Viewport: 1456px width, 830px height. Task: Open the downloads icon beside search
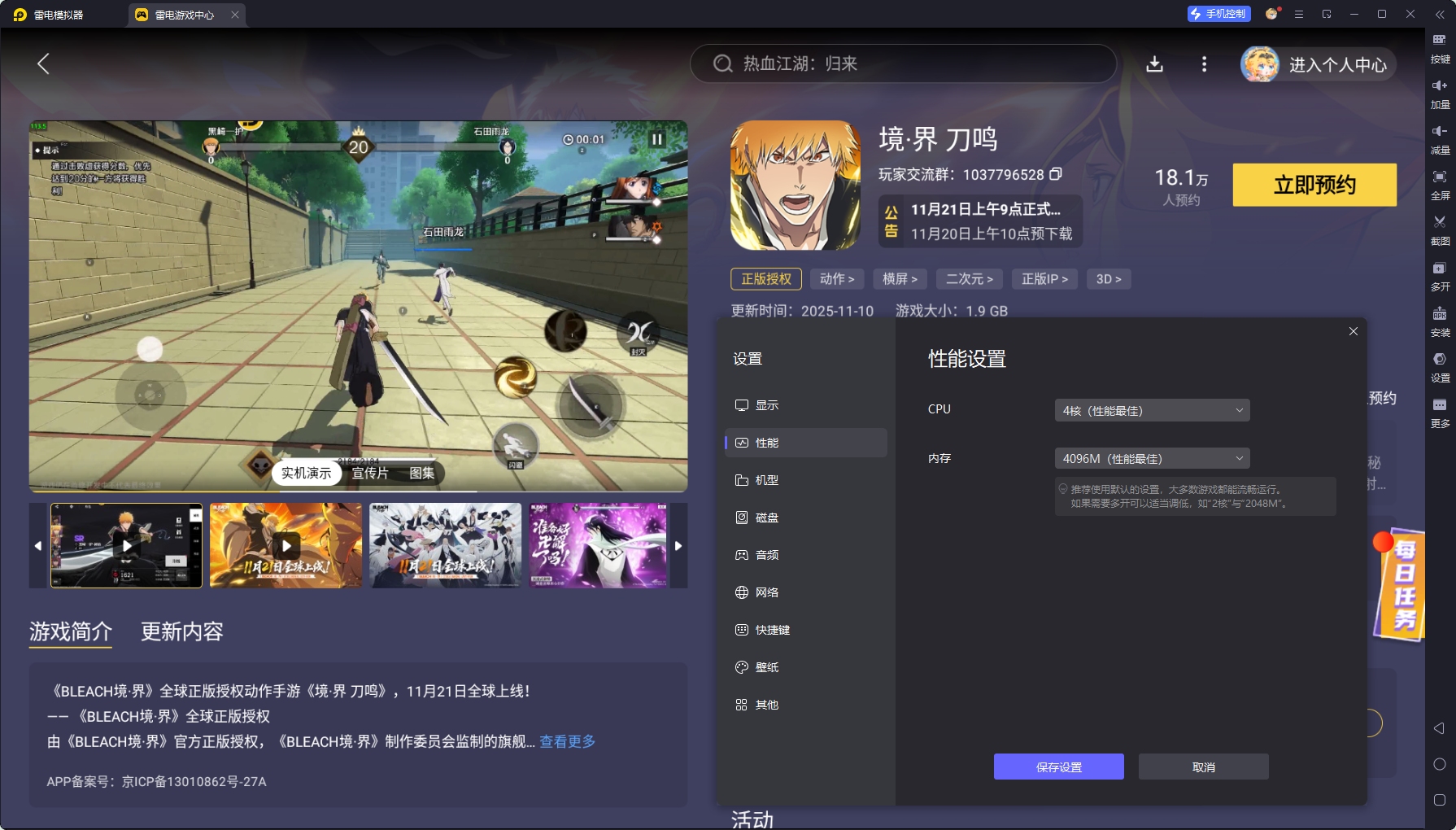pyautogui.click(x=1154, y=64)
